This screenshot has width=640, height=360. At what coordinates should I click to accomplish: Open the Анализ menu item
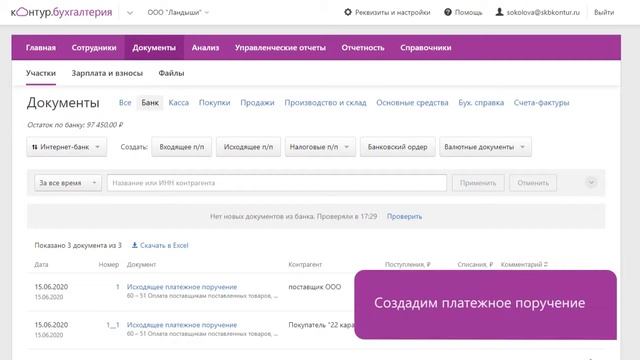point(205,48)
